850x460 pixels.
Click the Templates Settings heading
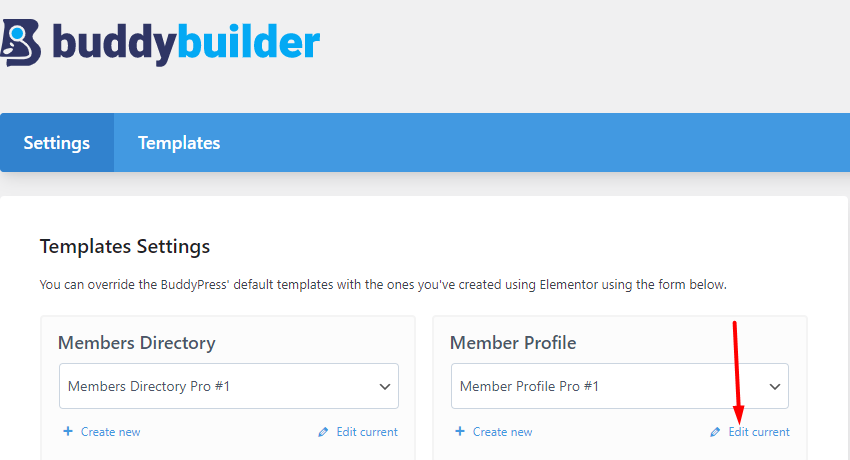(125, 247)
